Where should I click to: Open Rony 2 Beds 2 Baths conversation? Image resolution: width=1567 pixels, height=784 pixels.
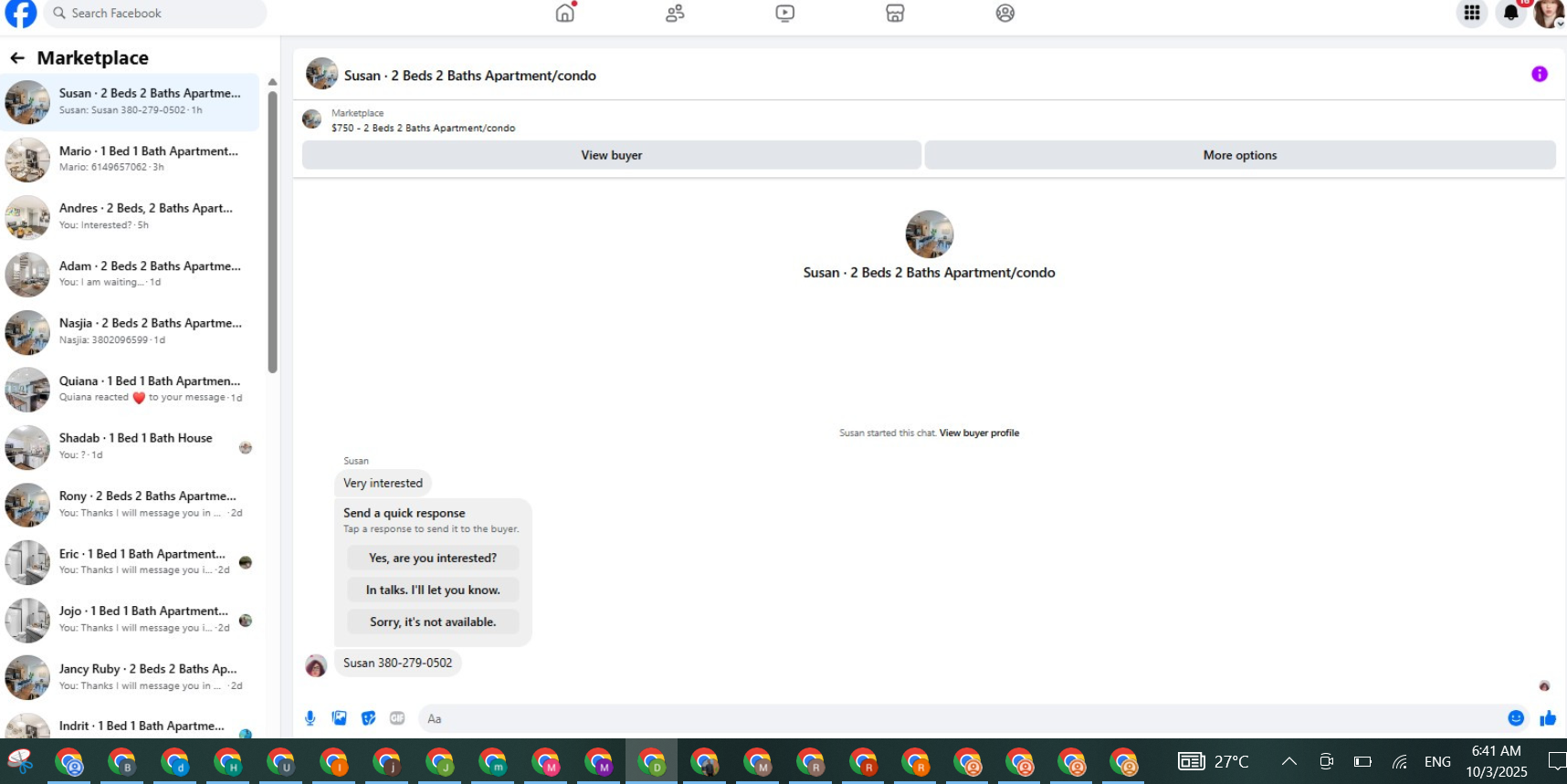(130, 504)
